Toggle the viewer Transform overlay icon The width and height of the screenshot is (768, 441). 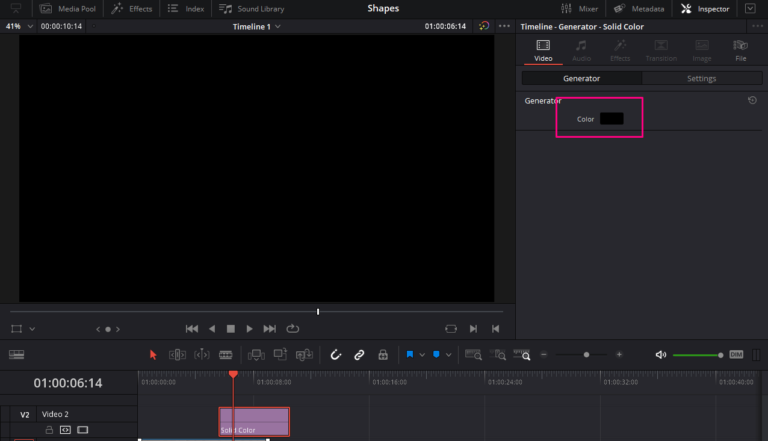pos(17,329)
